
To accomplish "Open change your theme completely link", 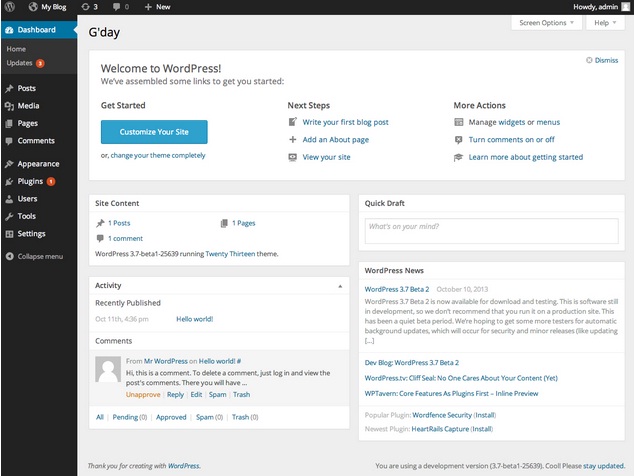I will click(158, 155).
